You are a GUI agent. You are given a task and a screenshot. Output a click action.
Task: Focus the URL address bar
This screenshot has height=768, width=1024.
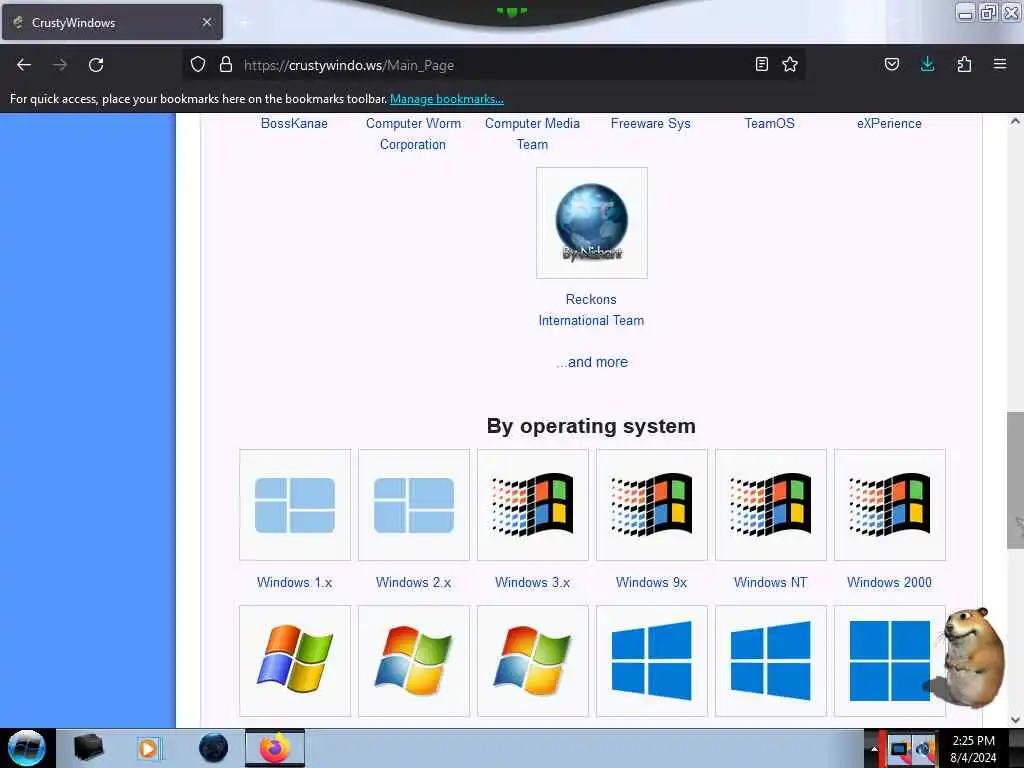(493, 65)
